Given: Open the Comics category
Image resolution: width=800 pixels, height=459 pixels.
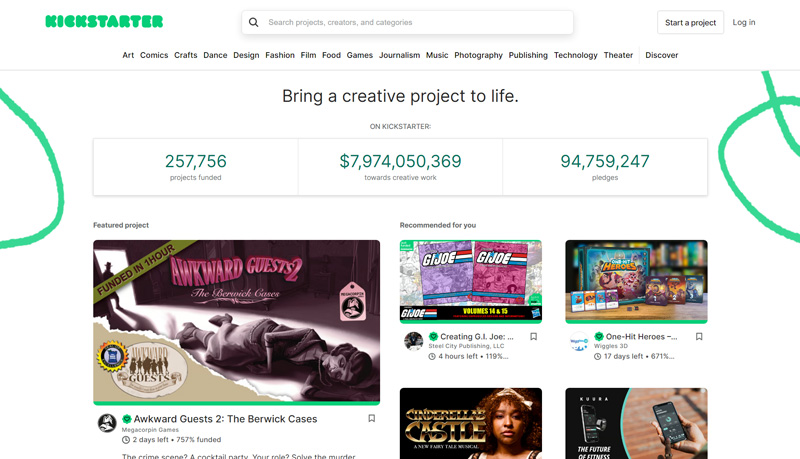Looking at the screenshot, I should [x=154, y=55].
